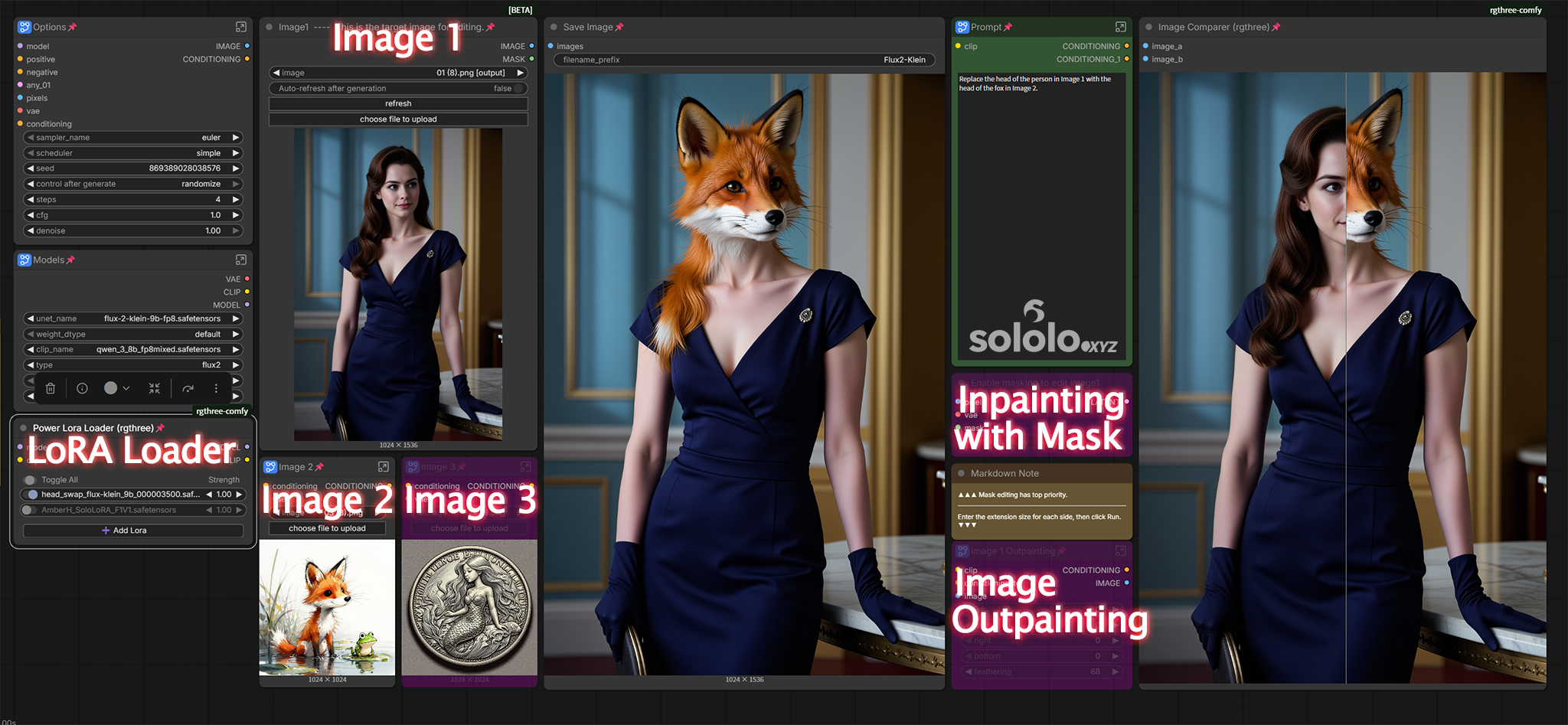Increase the head_swap LoRA strength value

pos(239,495)
